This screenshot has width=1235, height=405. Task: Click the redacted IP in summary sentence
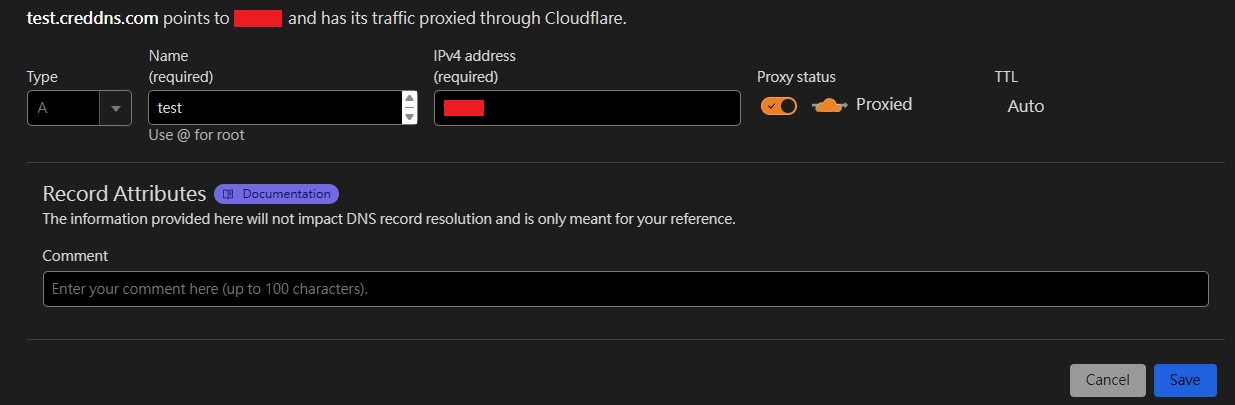[258, 19]
